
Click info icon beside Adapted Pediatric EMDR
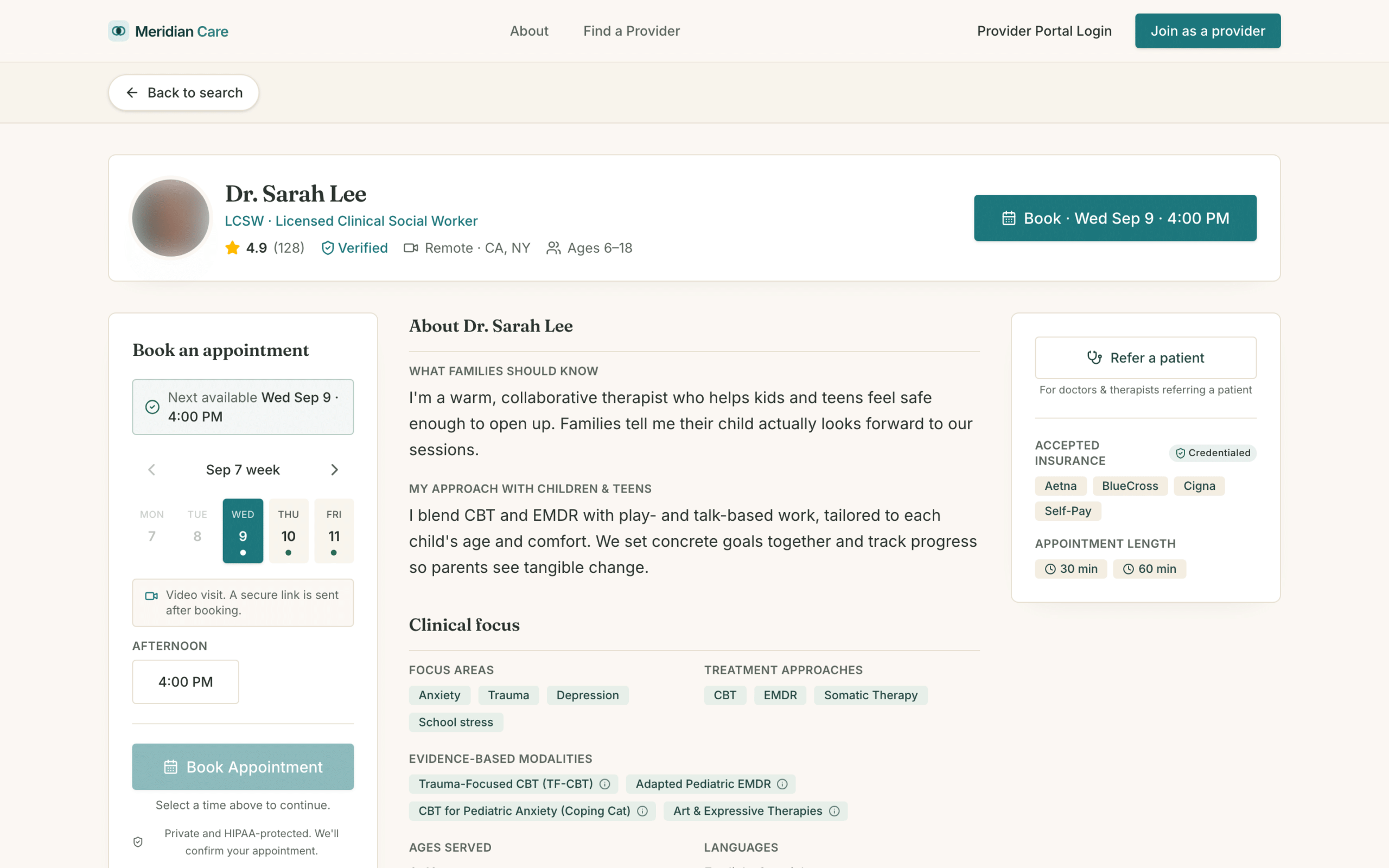tap(782, 784)
